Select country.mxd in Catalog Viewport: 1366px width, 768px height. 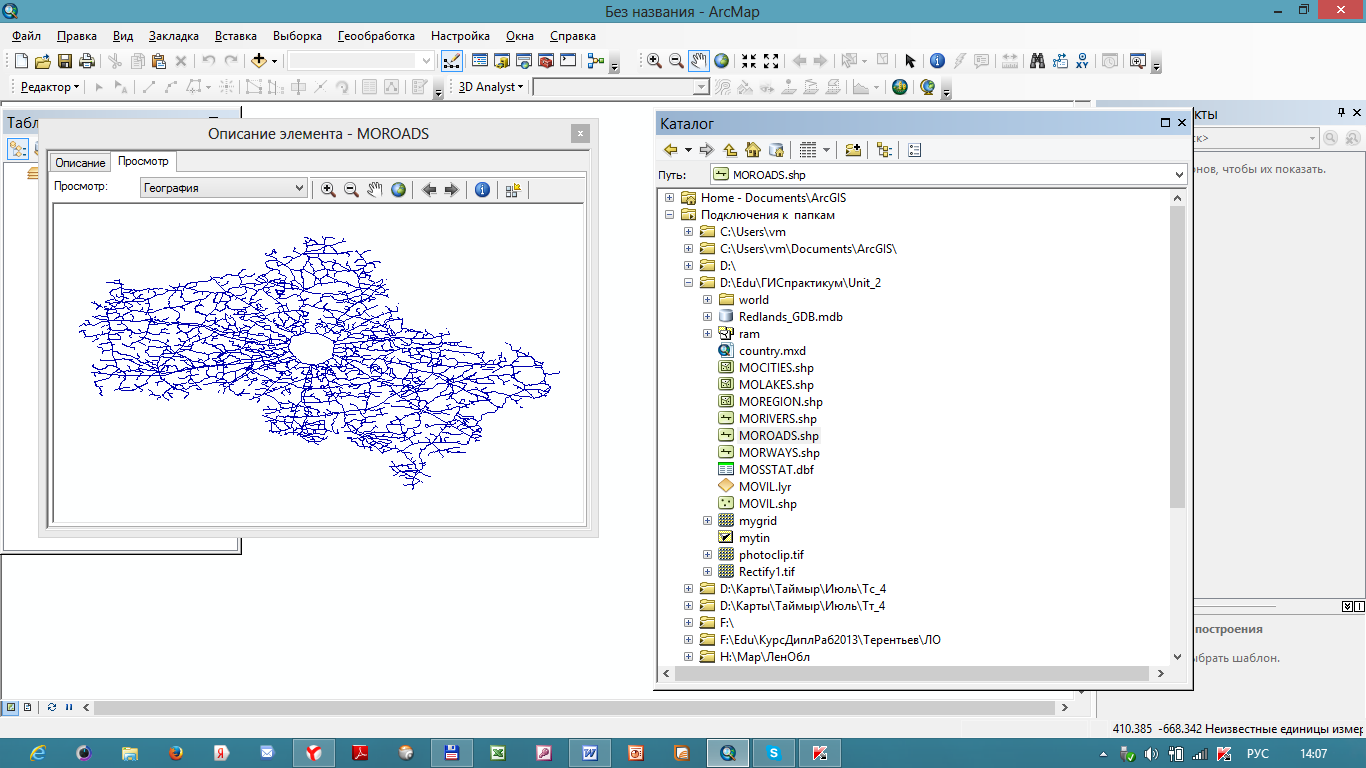(772, 351)
